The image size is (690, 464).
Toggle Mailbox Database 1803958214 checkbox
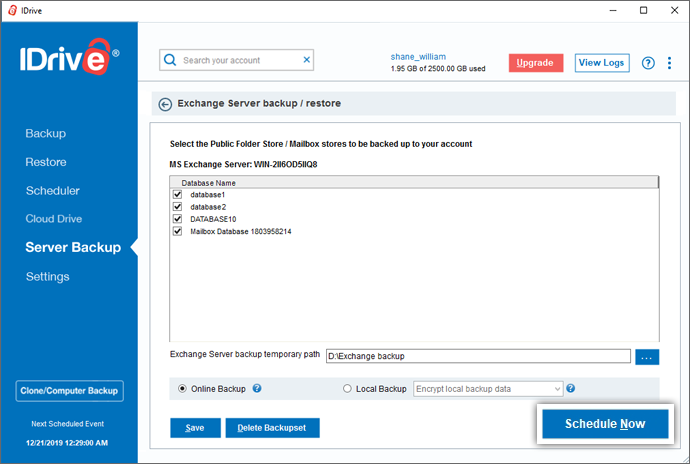177,231
